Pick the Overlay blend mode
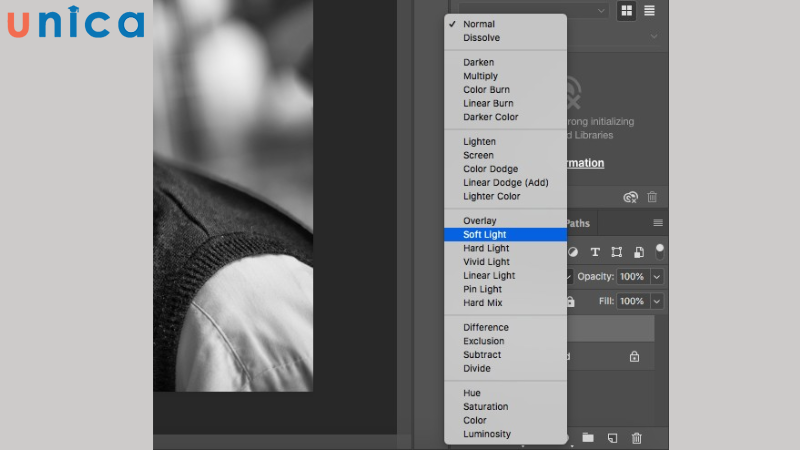800x450 pixels. pos(480,221)
